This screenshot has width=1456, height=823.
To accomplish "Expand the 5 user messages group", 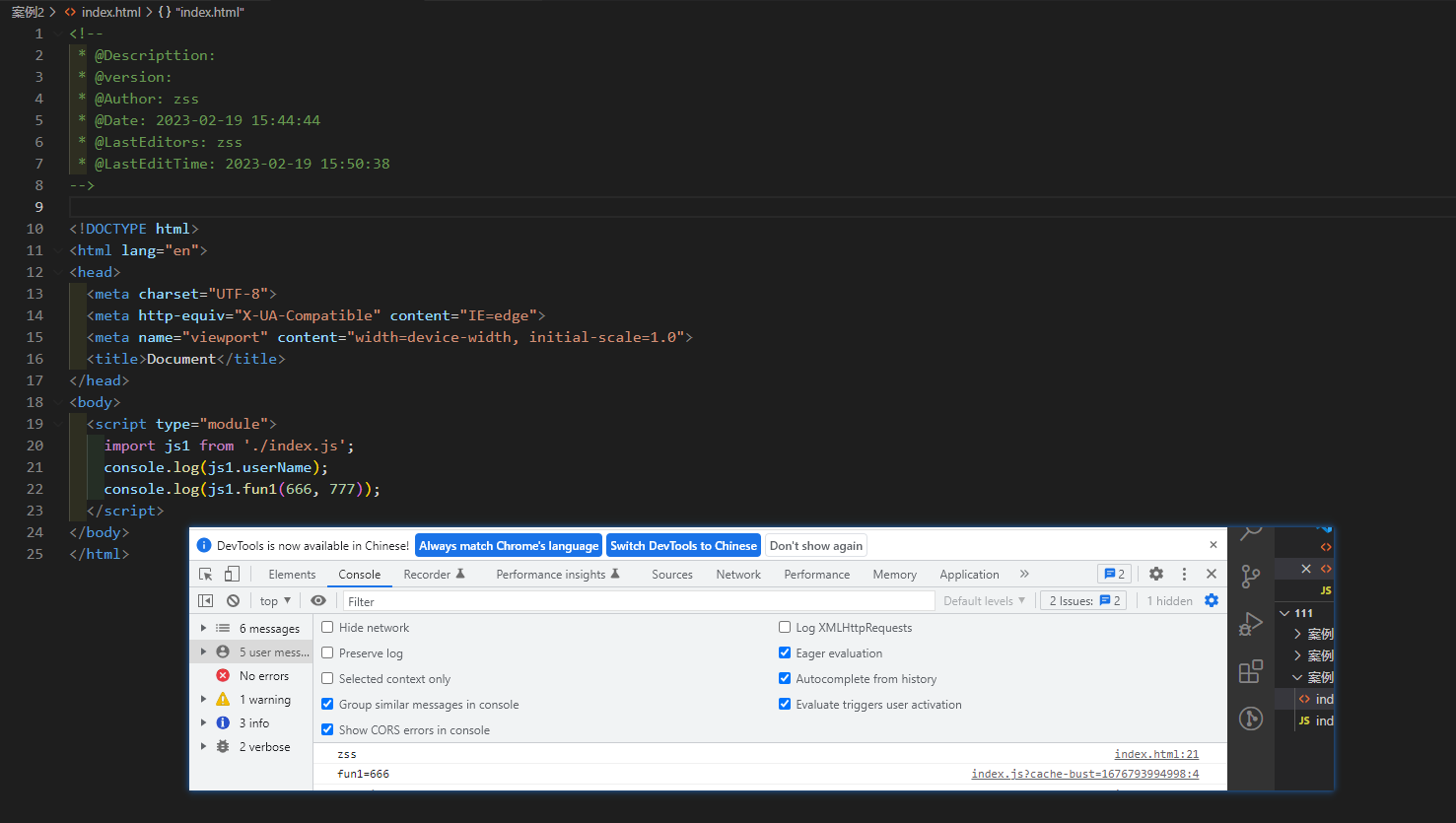I will [x=204, y=652].
